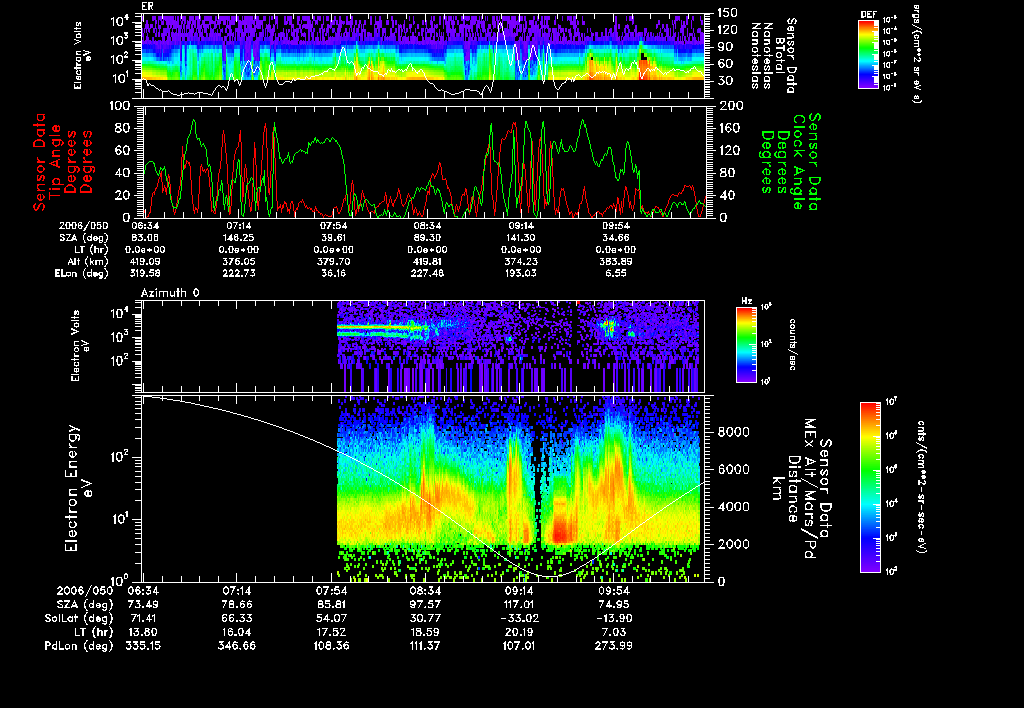Select SolLat value 54.07
Viewport: 1024px width, 708px height.
click(x=331, y=618)
